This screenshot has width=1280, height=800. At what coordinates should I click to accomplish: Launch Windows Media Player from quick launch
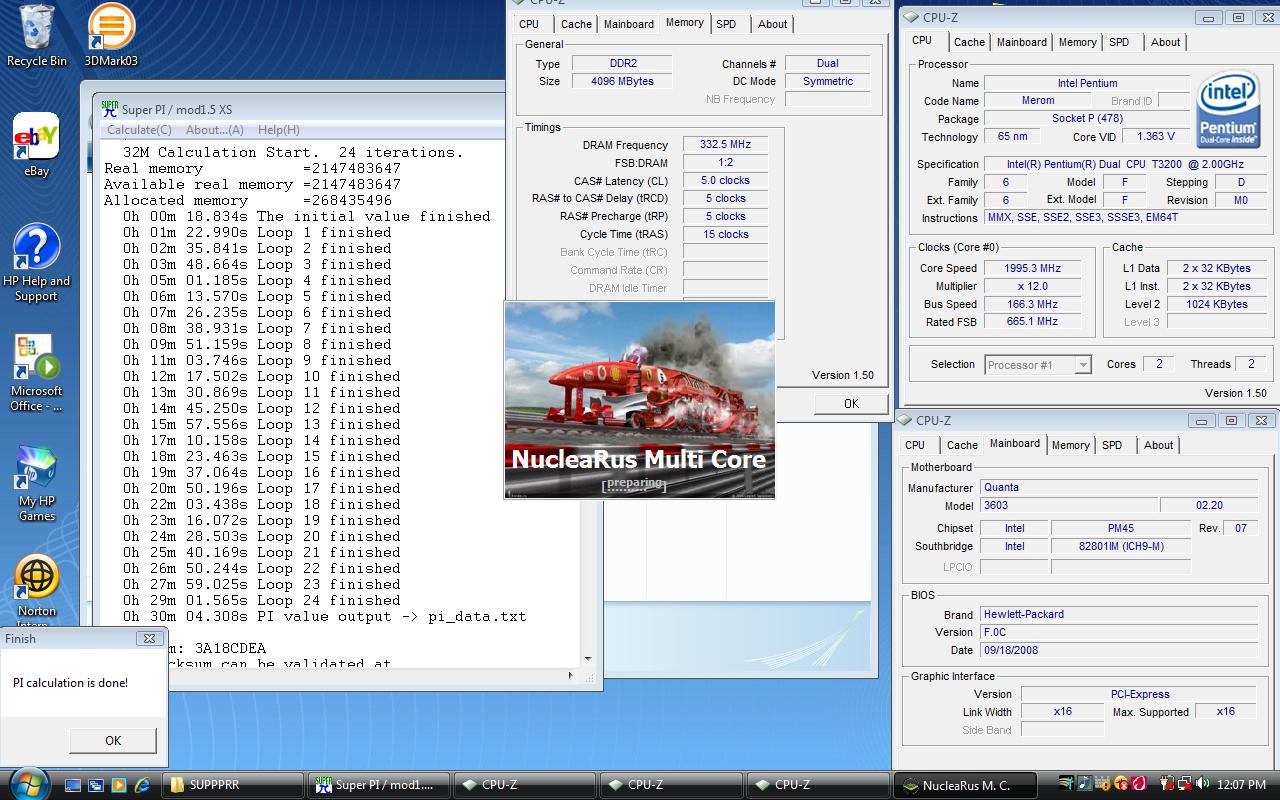coord(119,785)
